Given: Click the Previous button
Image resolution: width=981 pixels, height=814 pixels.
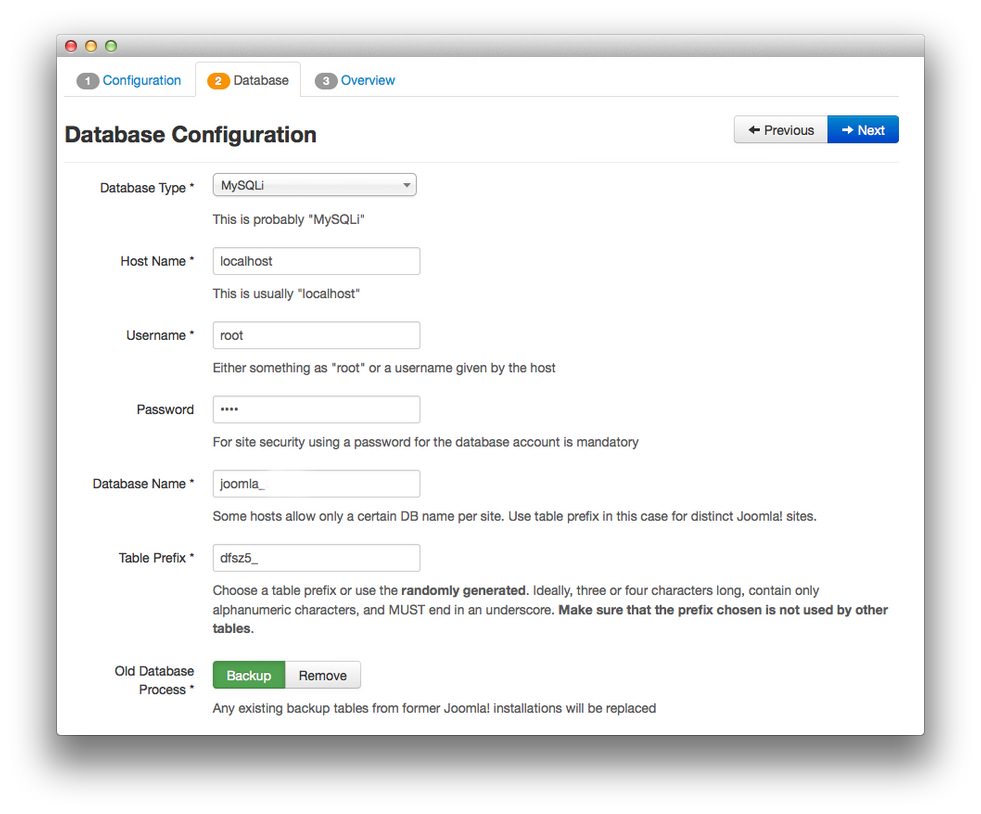Looking at the screenshot, I should point(780,129).
